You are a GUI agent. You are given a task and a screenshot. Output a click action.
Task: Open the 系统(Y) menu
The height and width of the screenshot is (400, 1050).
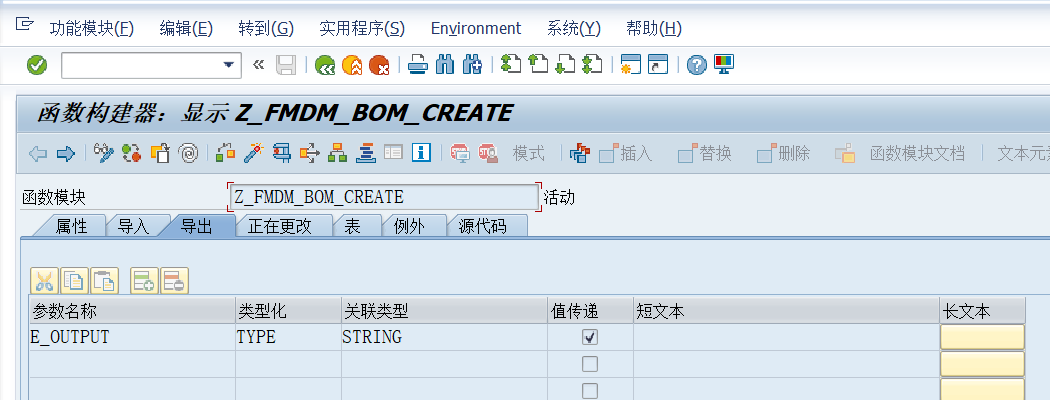(x=574, y=28)
